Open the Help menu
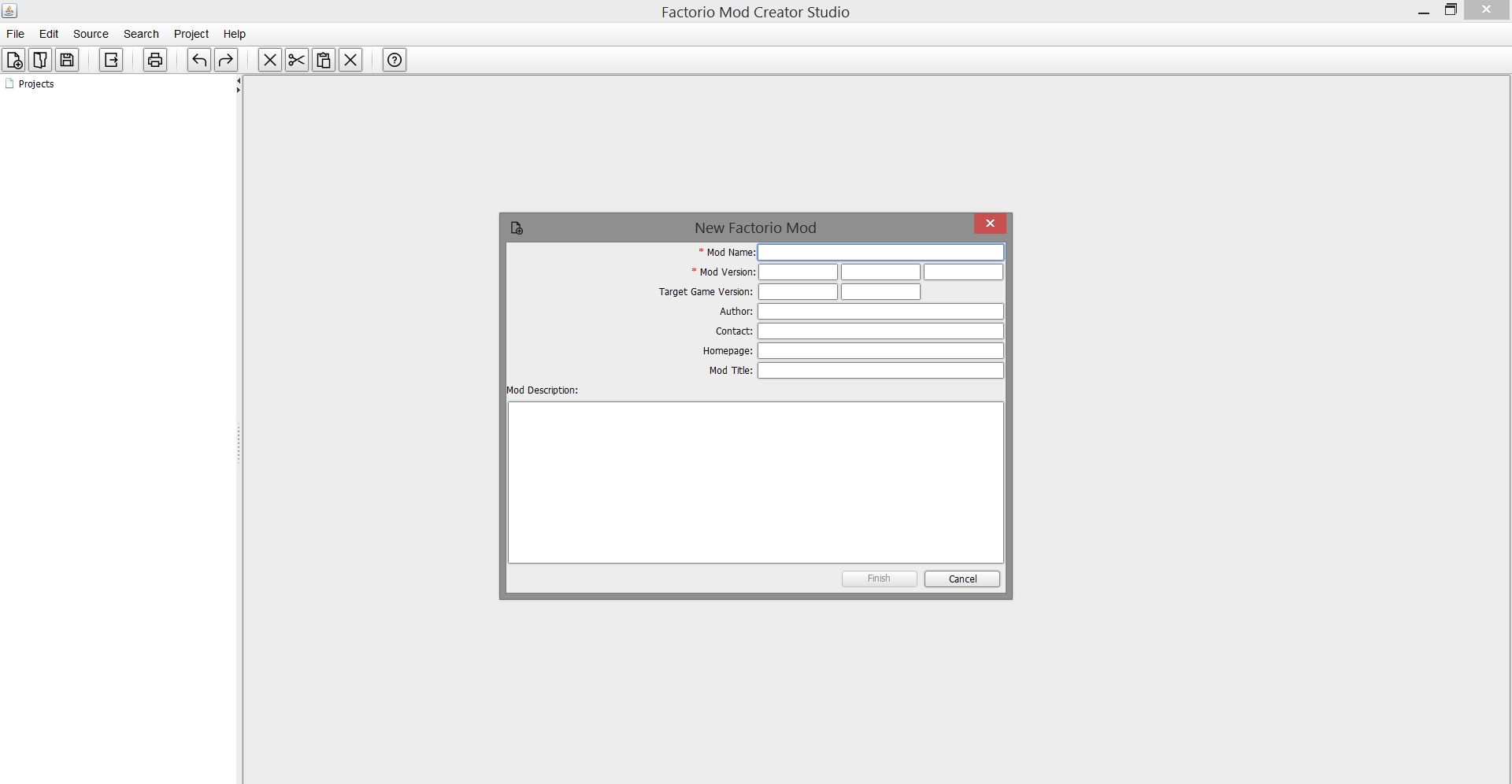The width and height of the screenshot is (1512, 784). click(x=235, y=34)
